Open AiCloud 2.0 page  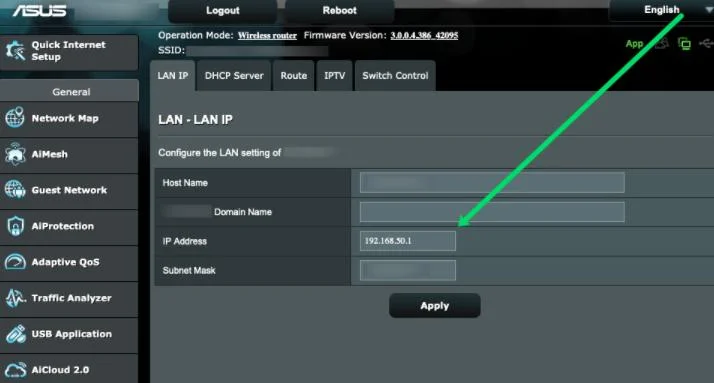tap(69, 369)
